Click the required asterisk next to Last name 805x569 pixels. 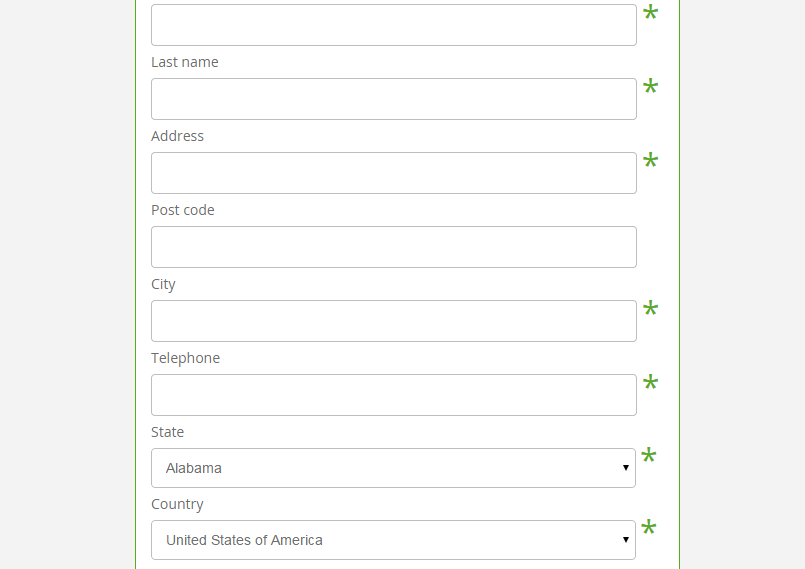pyautogui.click(x=650, y=88)
